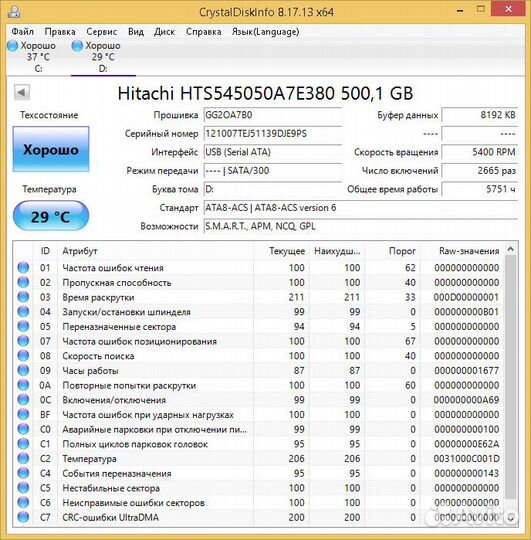The width and height of the screenshot is (531, 540).
Task: Click the blue Хорошо health status button
Action: point(51,149)
